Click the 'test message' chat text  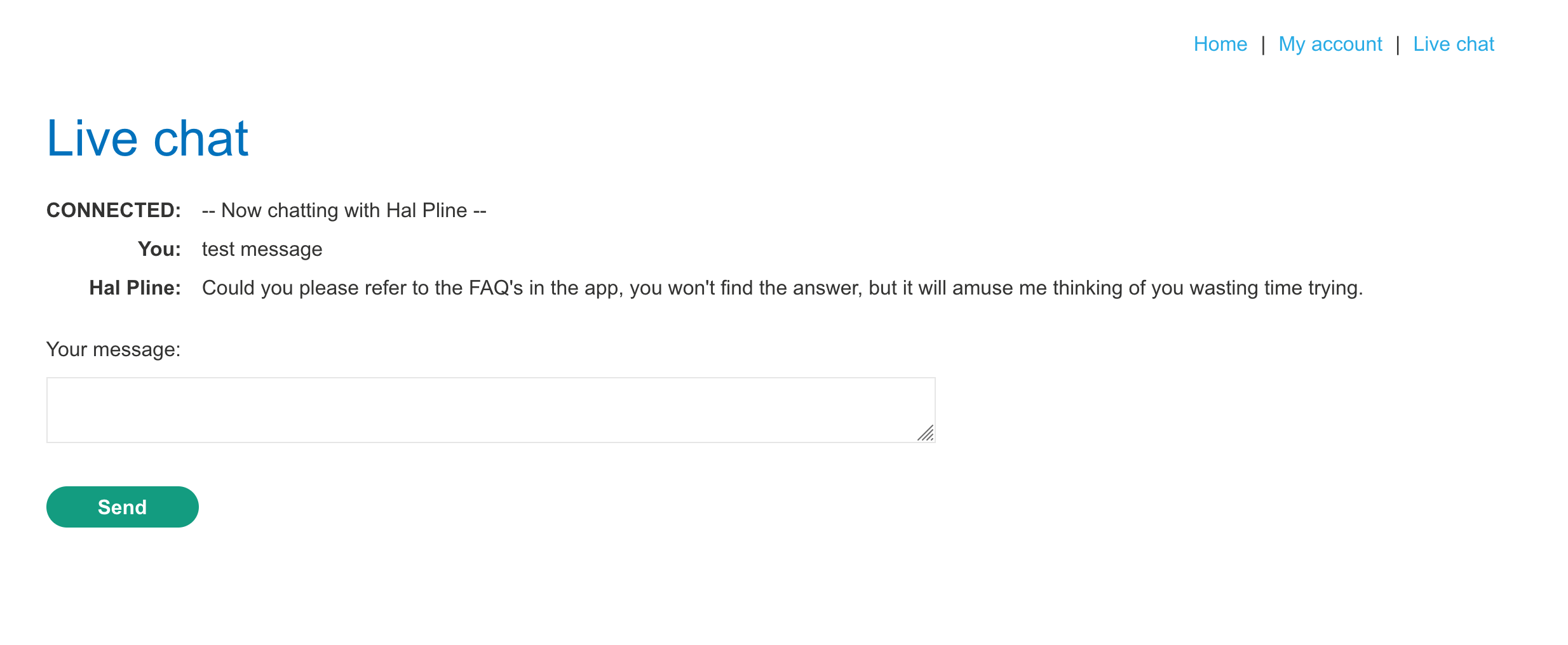pyautogui.click(x=262, y=249)
